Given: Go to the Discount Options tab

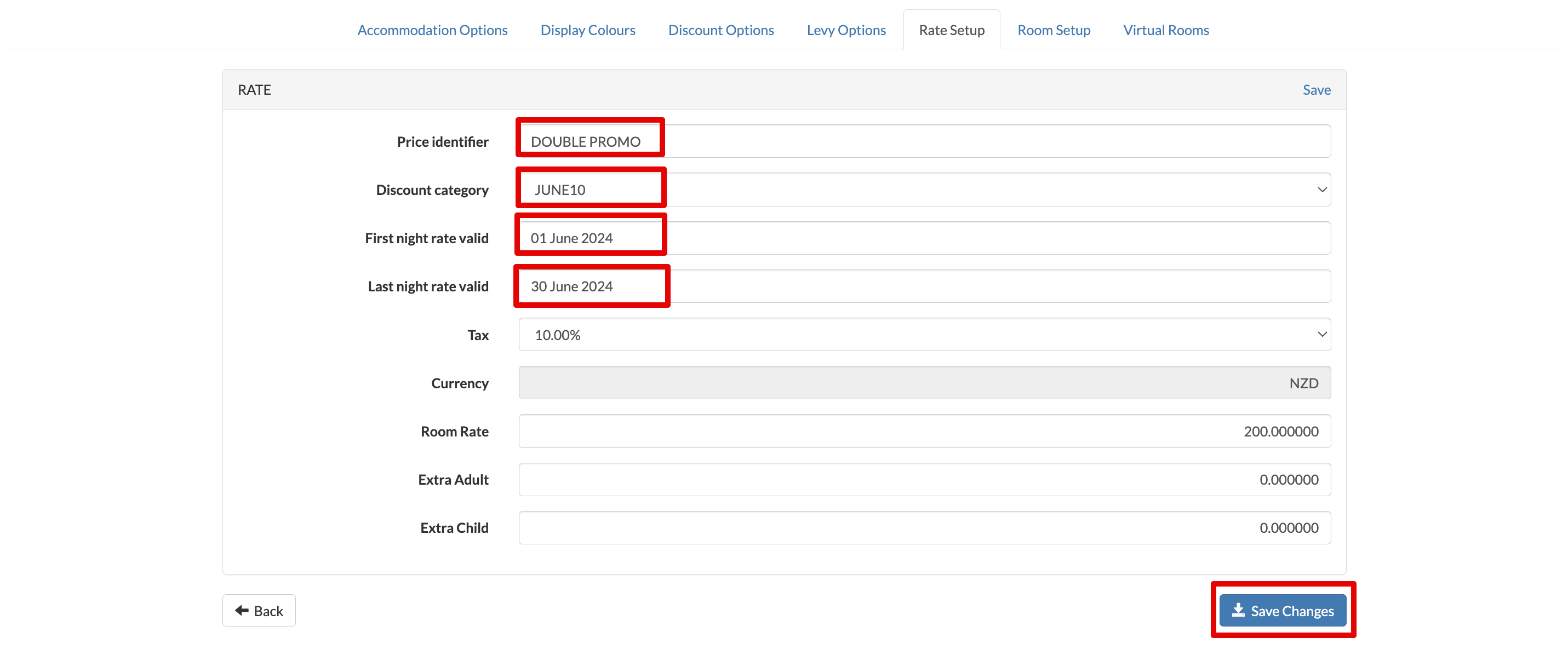Looking at the screenshot, I should (x=720, y=30).
